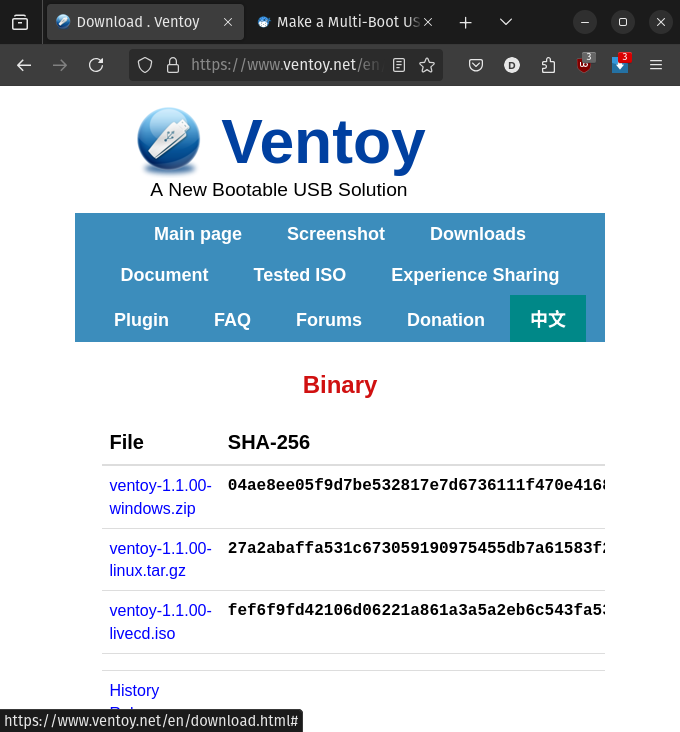Open the Document menu item
The width and height of the screenshot is (680, 732).
pyautogui.click(x=164, y=275)
